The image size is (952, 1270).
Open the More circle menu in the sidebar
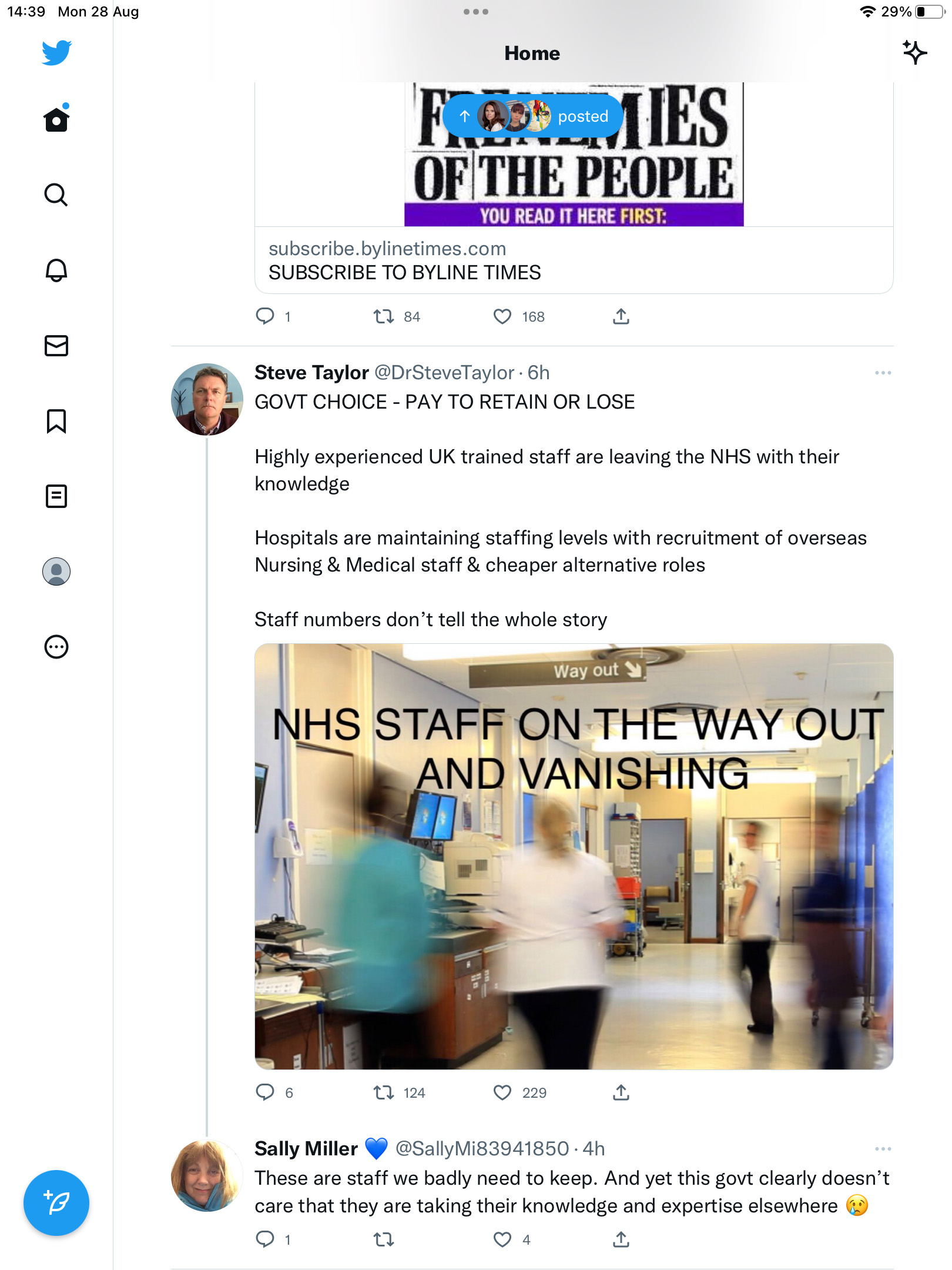[x=56, y=647]
